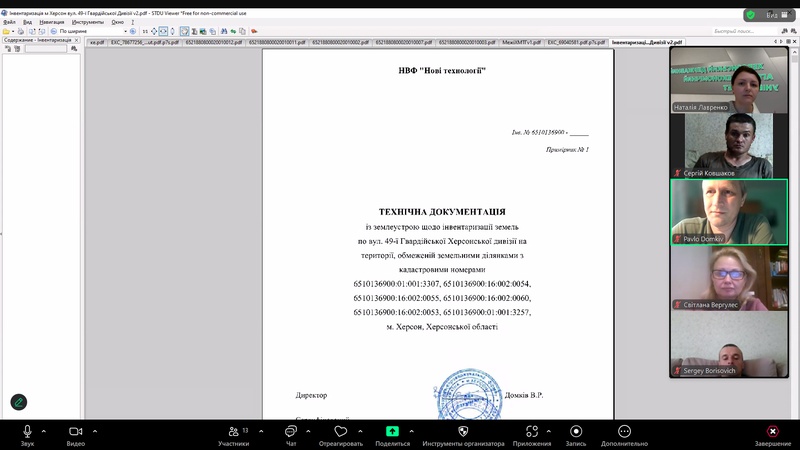Click the green annotate pencil button

19,402
